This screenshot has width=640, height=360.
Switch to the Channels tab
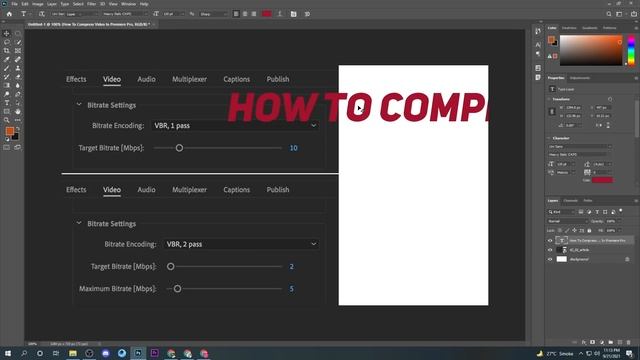click(x=570, y=201)
